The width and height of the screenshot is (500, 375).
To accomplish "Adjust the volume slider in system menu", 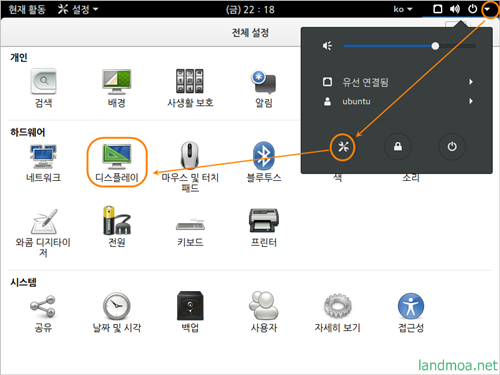I will (x=409, y=46).
